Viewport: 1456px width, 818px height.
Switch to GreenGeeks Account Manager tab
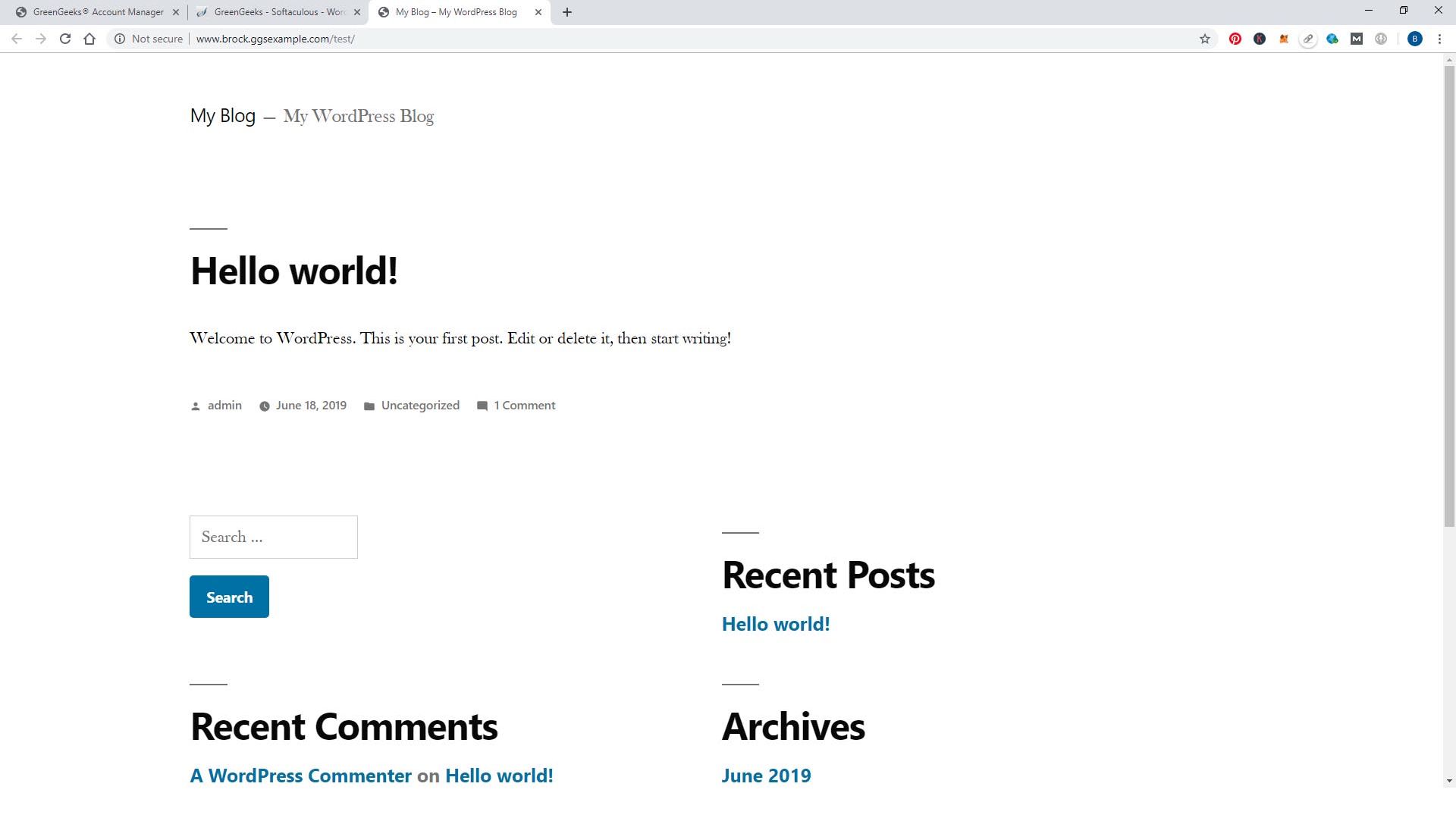pos(98,12)
